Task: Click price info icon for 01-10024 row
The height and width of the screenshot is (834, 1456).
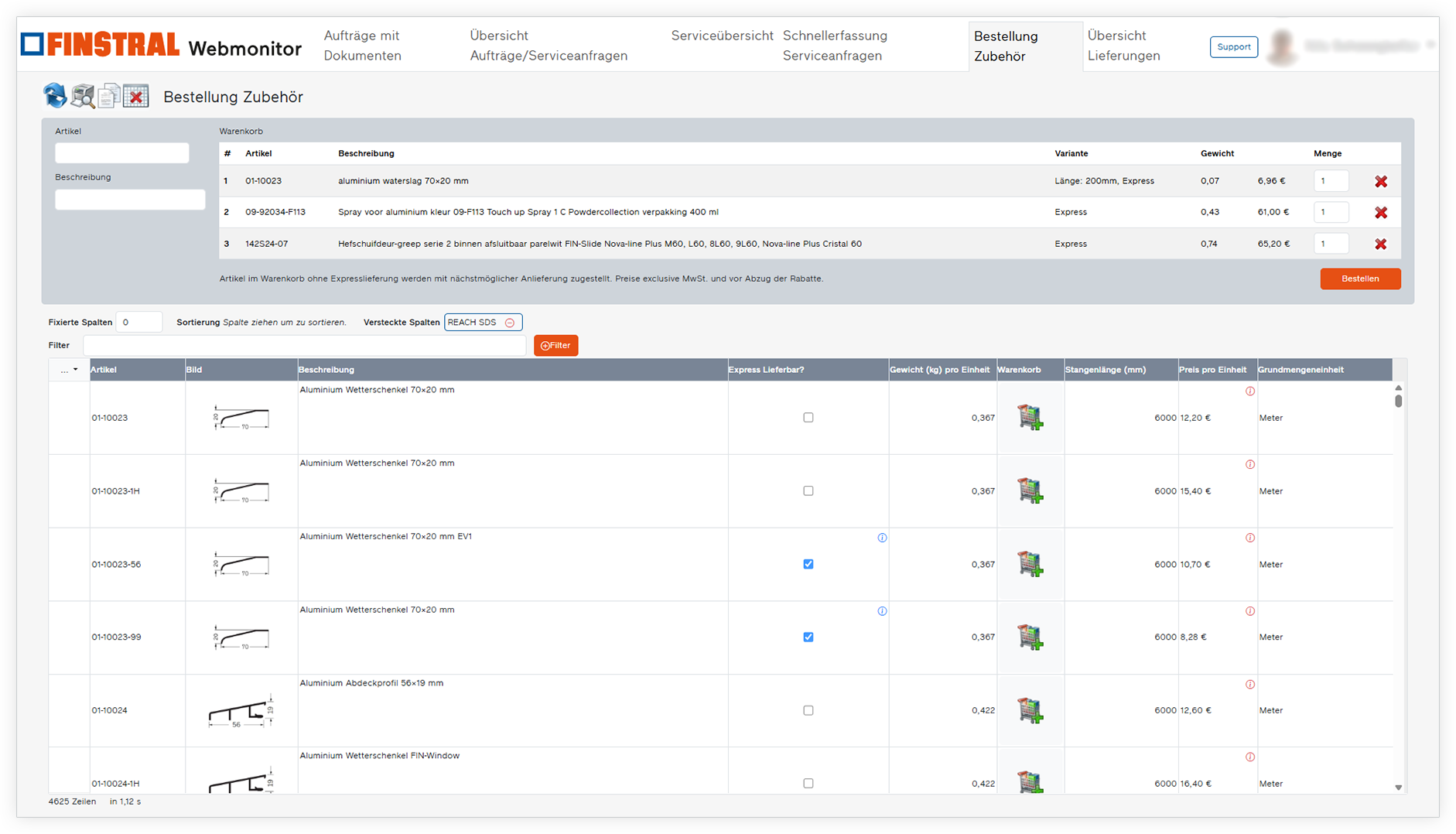Action: (1250, 685)
